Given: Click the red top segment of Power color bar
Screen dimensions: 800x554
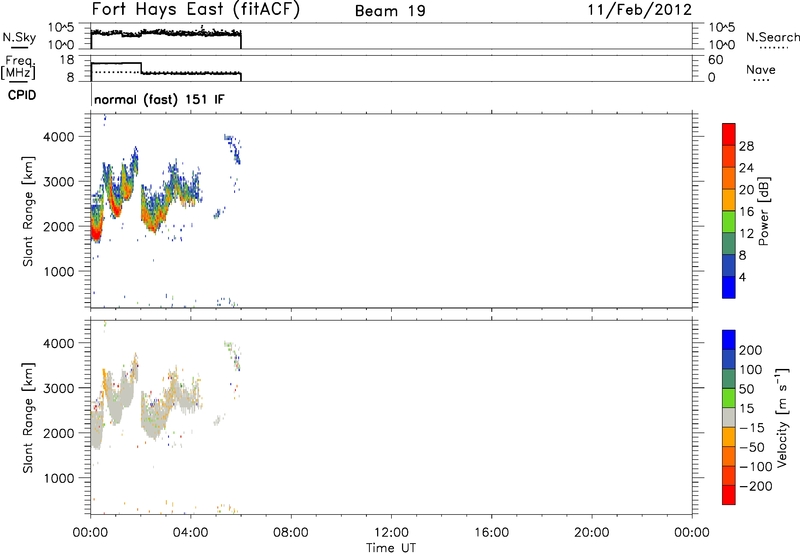Looking at the screenshot, I should pos(729,134).
